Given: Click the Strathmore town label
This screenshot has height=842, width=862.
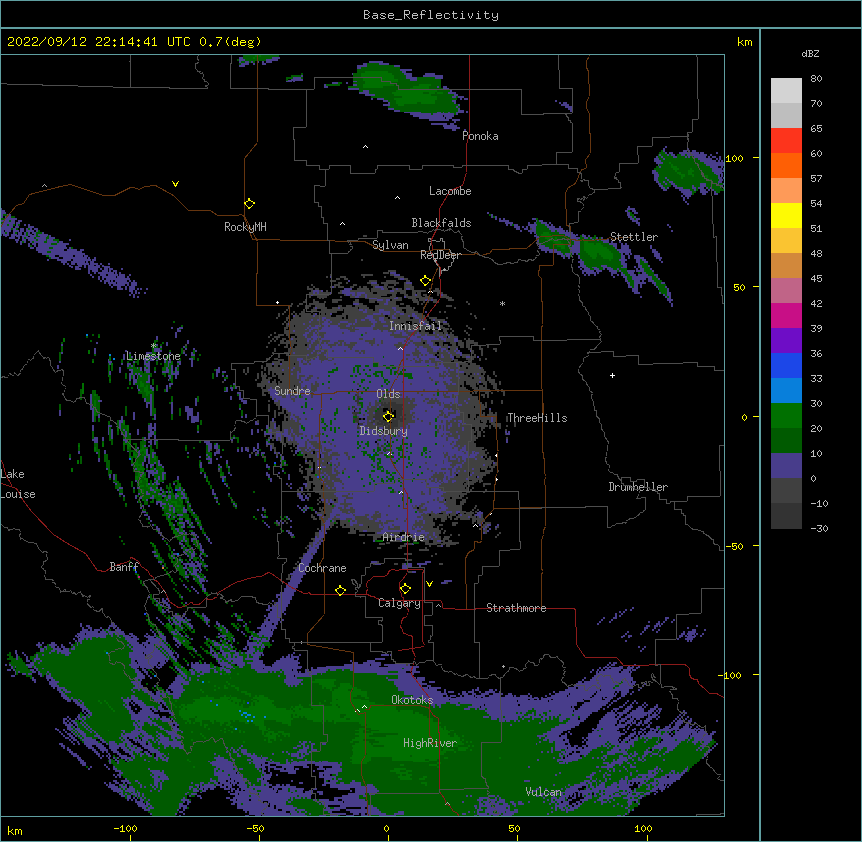Looking at the screenshot, I should pyautogui.click(x=516, y=608).
